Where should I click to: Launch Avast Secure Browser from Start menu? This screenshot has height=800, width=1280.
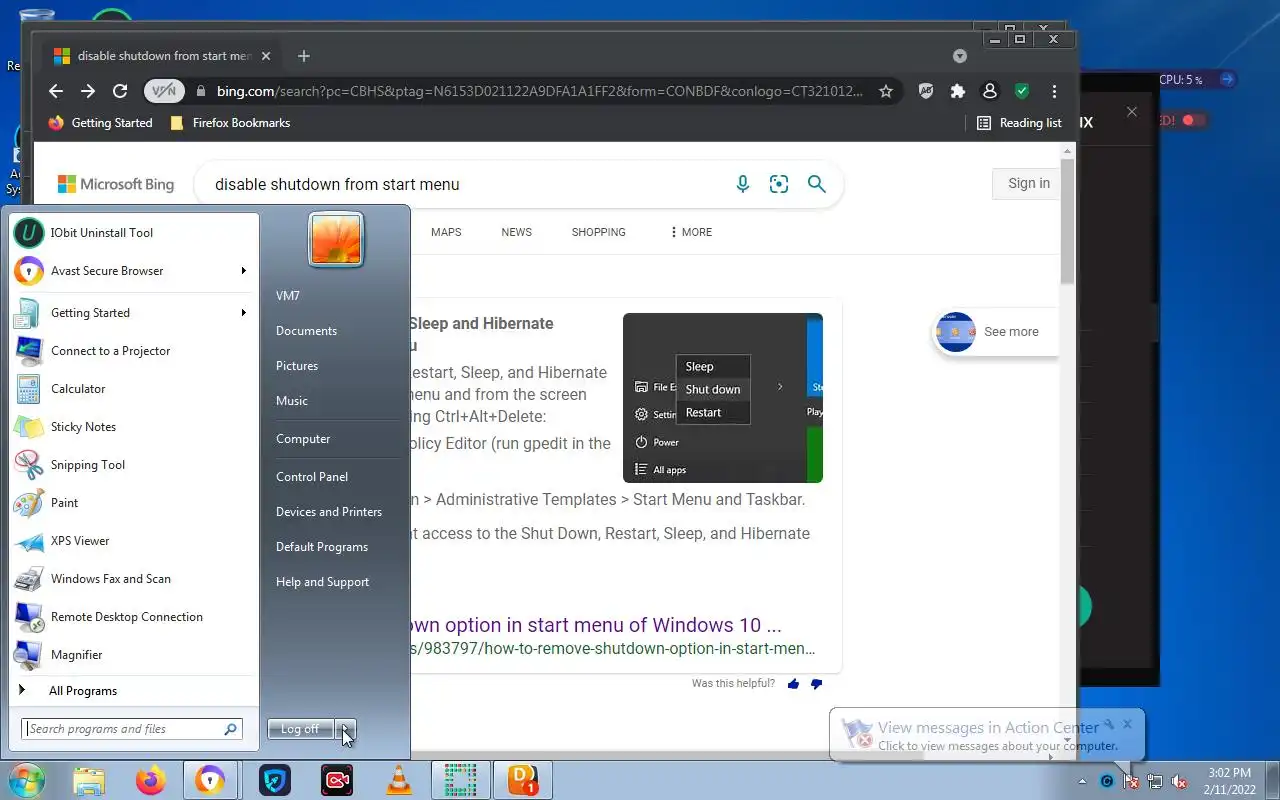click(133, 271)
